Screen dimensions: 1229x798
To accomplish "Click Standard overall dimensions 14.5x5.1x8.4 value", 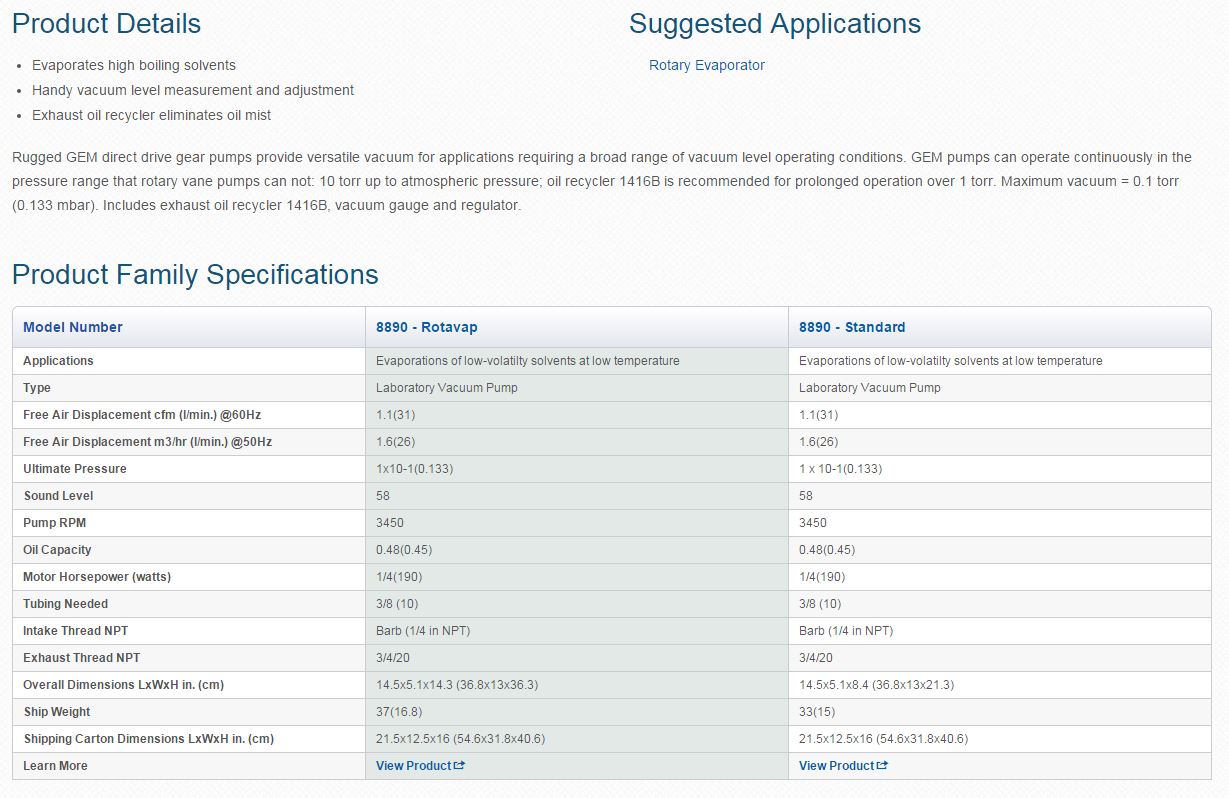I will point(876,685).
